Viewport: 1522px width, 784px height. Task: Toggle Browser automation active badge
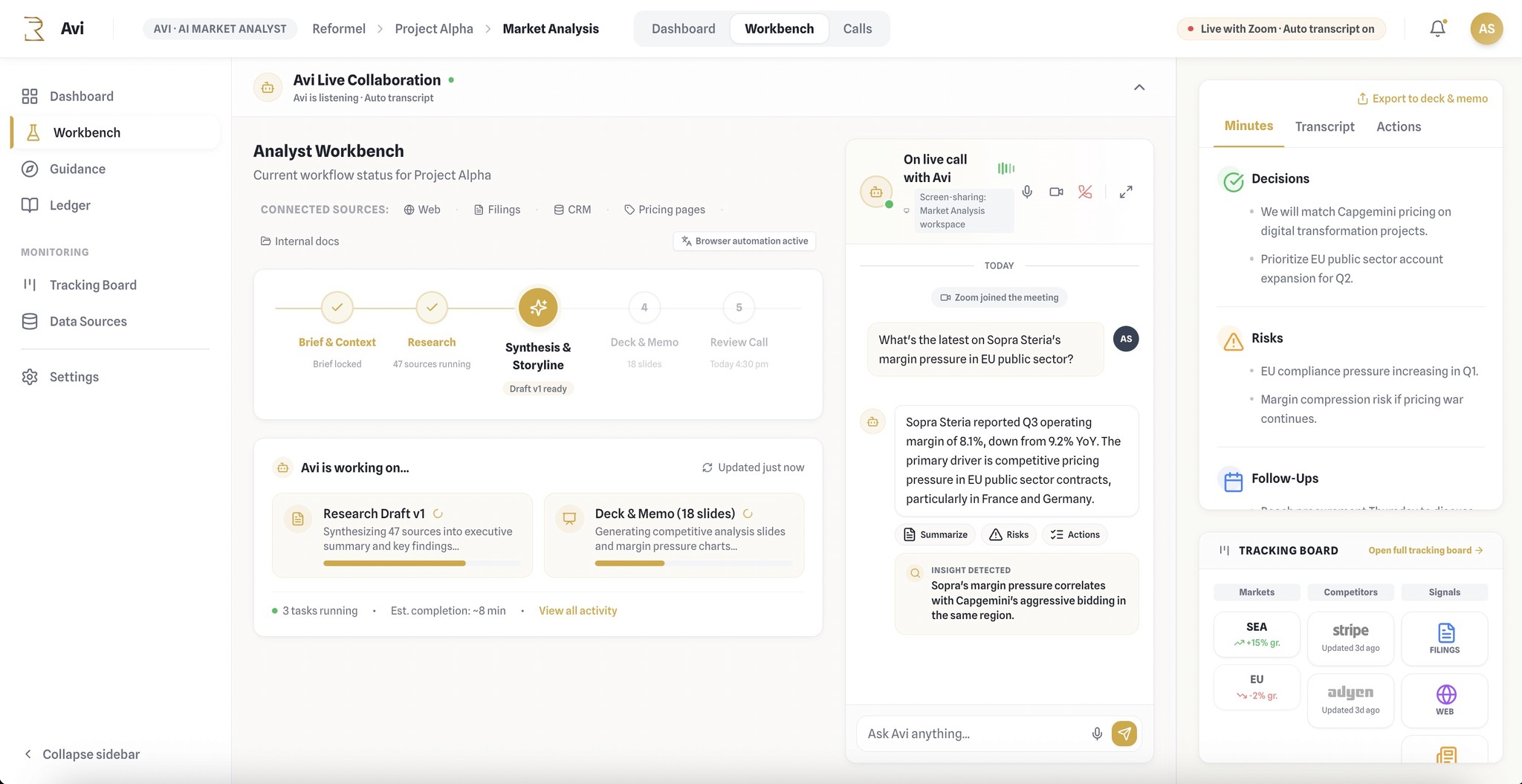click(745, 241)
